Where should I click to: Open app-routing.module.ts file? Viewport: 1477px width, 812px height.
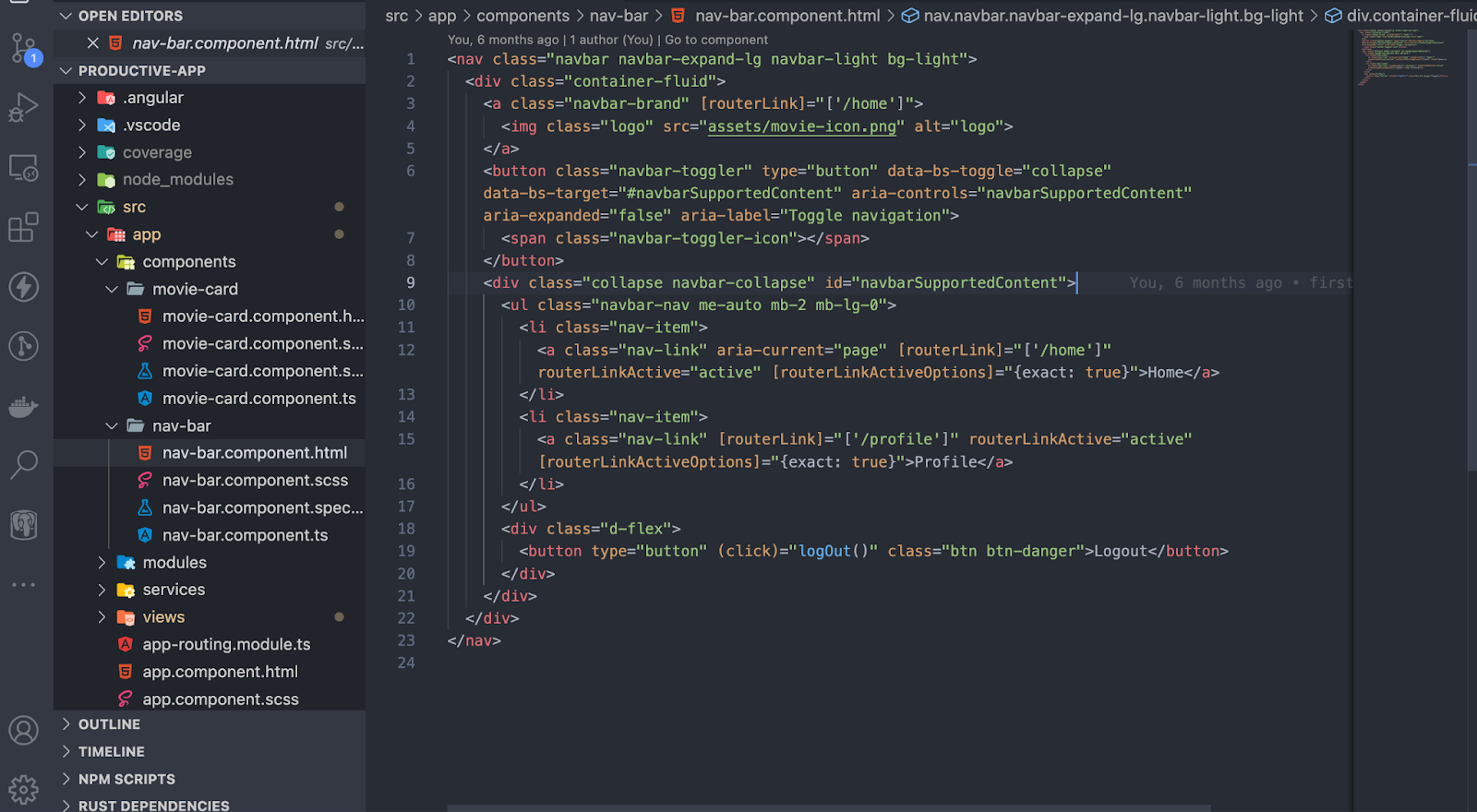click(226, 645)
